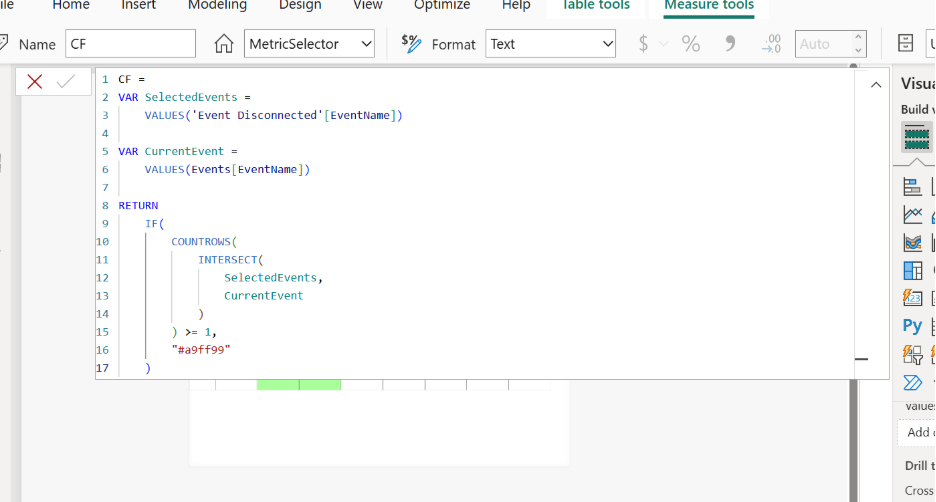Click the 'CF =' text on line 1

click(x=131, y=79)
